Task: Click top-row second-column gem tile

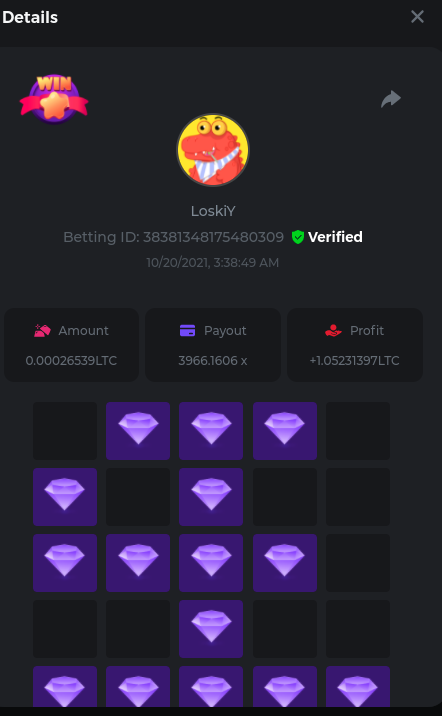Action: pyautogui.click(x=138, y=431)
